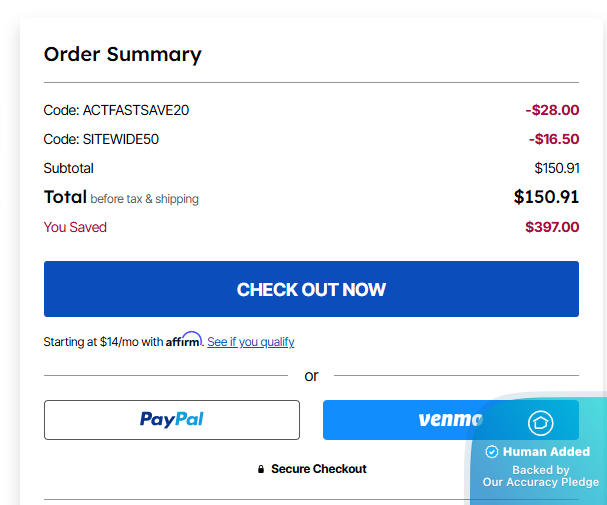Pay with the PayPal button
Image resolution: width=607 pixels, height=505 pixels.
pos(171,420)
